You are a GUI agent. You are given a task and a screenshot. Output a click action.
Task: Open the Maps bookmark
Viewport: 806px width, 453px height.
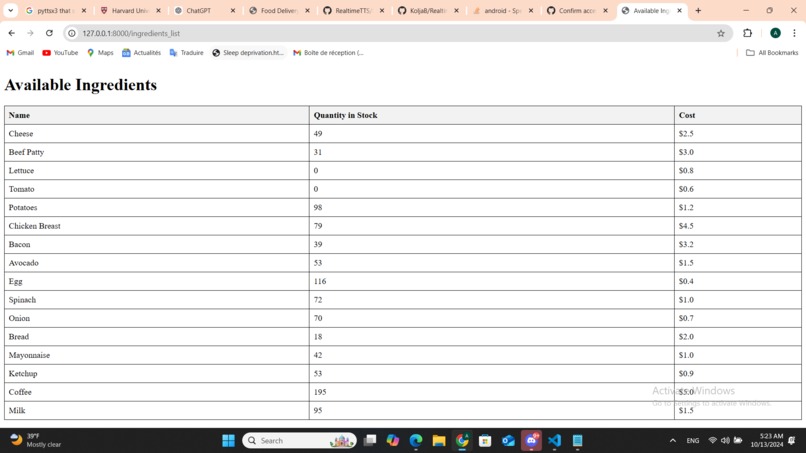click(x=100, y=52)
